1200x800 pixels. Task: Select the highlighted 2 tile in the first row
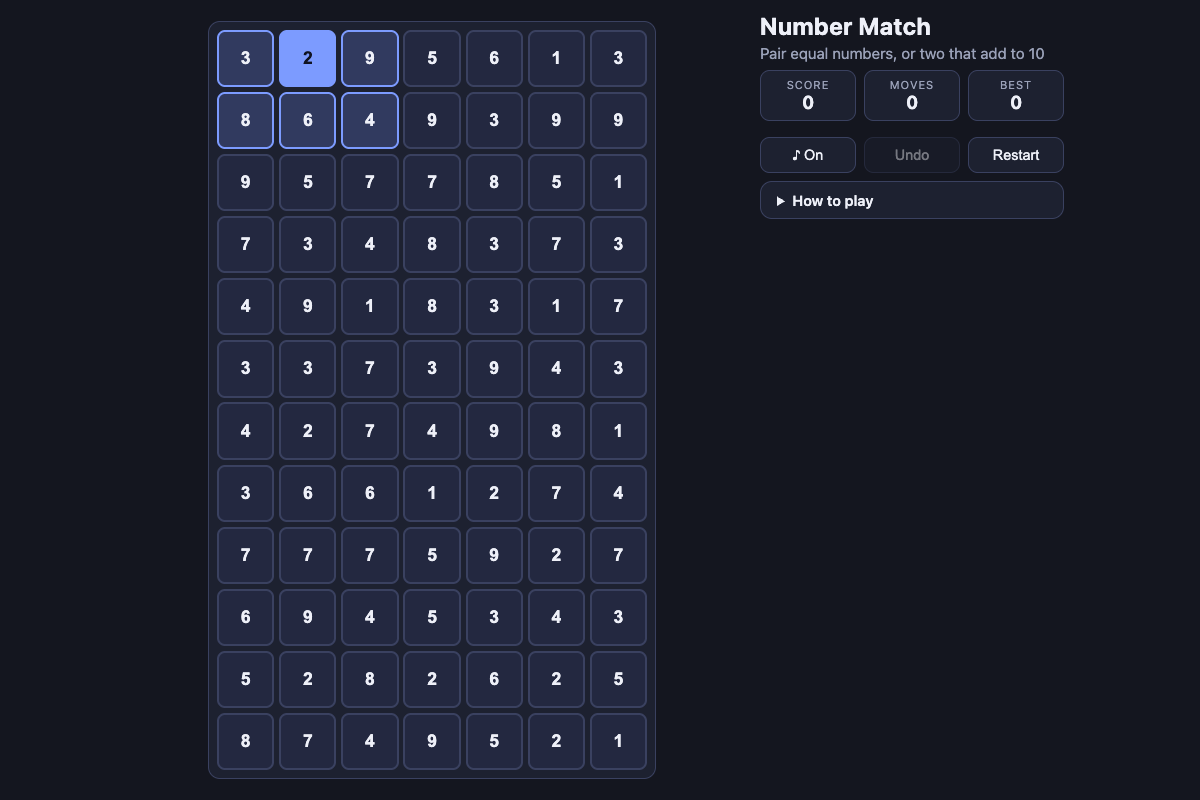pyautogui.click(x=308, y=58)
